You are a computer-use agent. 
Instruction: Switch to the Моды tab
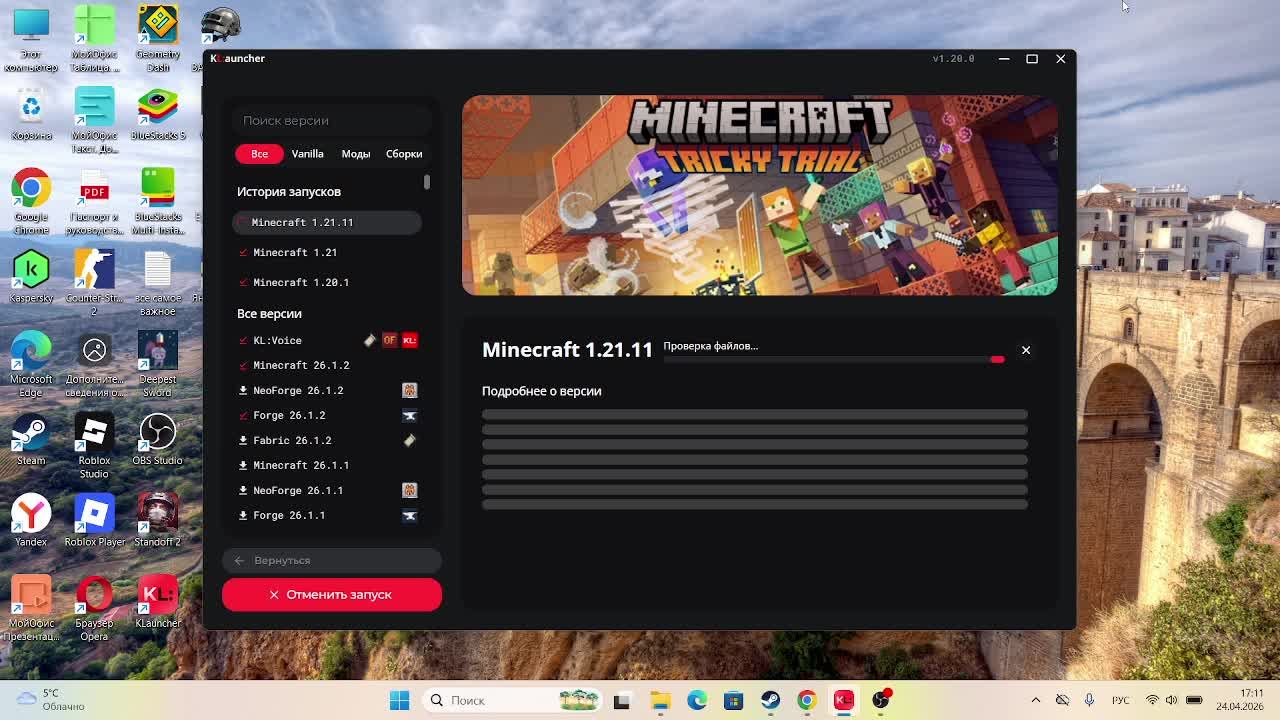(355, 154)
